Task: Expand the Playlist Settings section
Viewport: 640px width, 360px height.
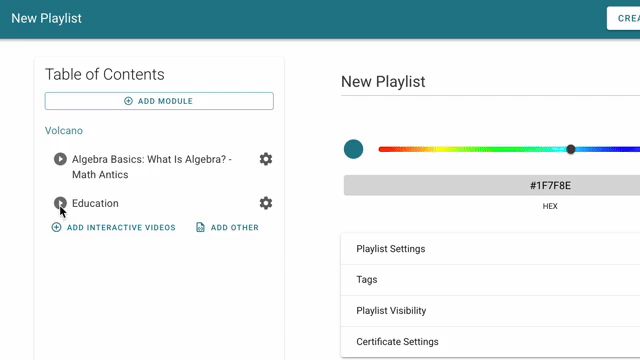Action: (490, 249)
